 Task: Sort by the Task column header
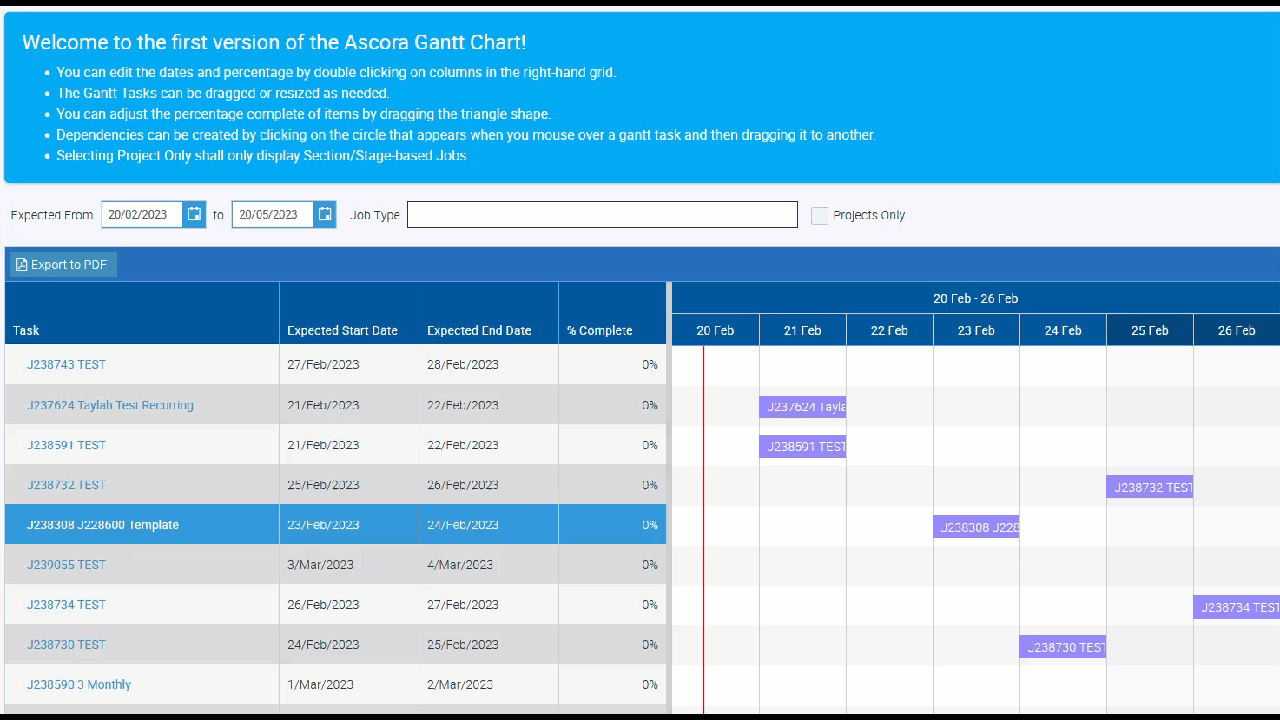(26, 331)
